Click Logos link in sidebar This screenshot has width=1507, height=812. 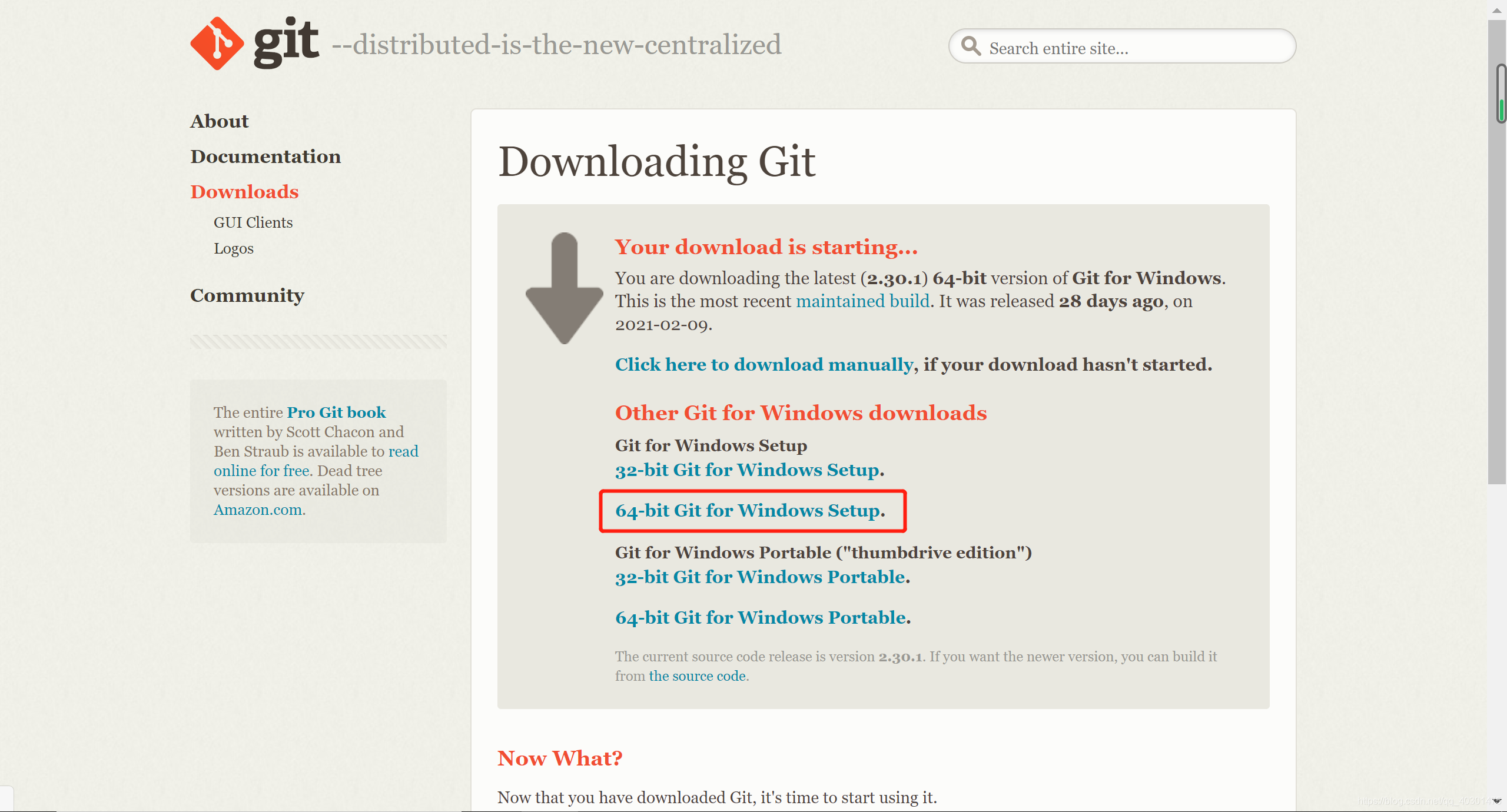point(233,247)
